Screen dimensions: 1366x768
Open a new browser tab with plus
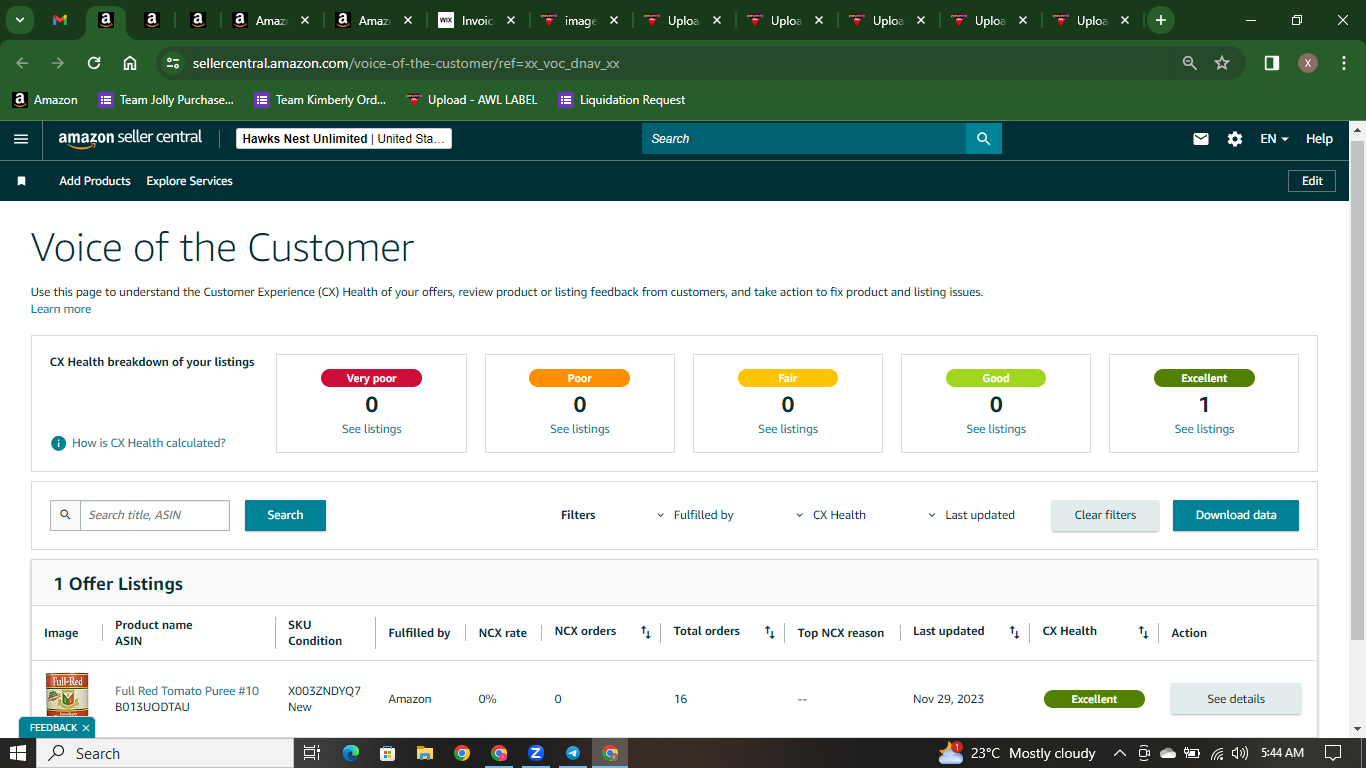tap(1160, 20)
